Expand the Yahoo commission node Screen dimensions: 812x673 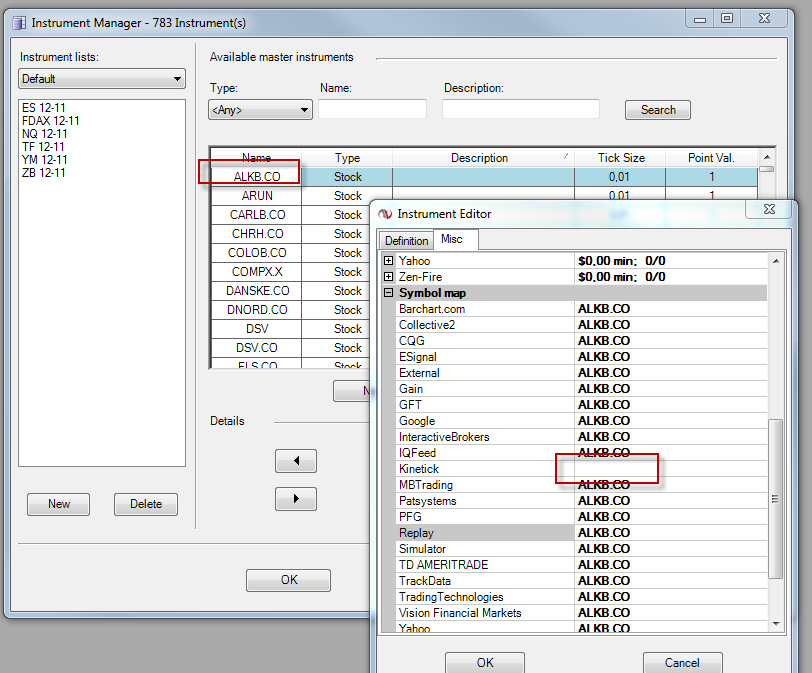[x=388, y=260]
